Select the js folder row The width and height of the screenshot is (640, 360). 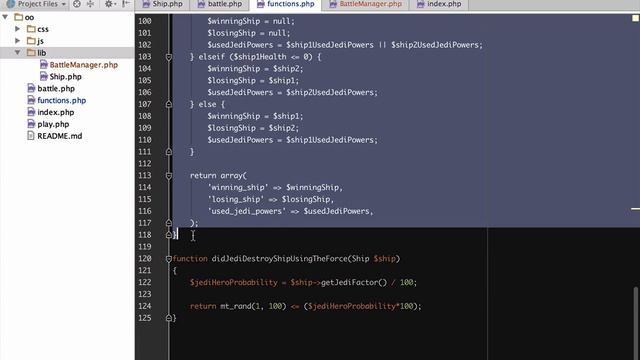coord(67,41)
